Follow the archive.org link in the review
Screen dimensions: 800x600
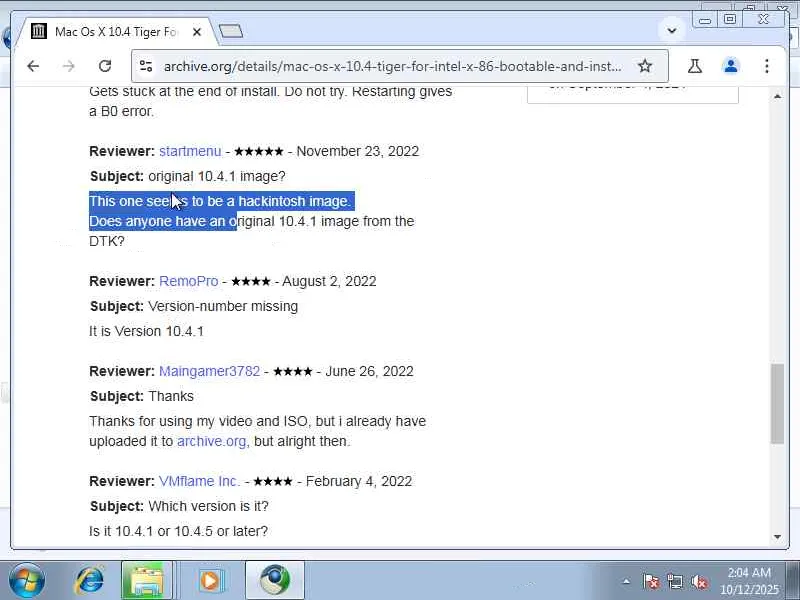pyautogui.click(x=212, y=441)
